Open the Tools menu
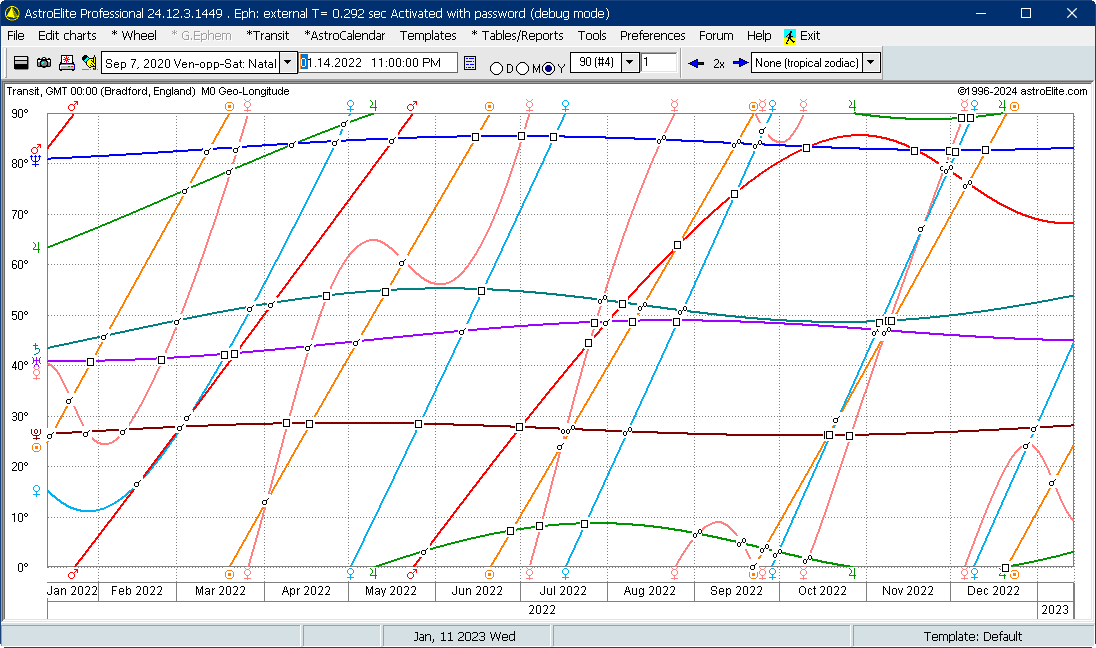Screen dimensions: 1096x648 click(x=592, y=36)
